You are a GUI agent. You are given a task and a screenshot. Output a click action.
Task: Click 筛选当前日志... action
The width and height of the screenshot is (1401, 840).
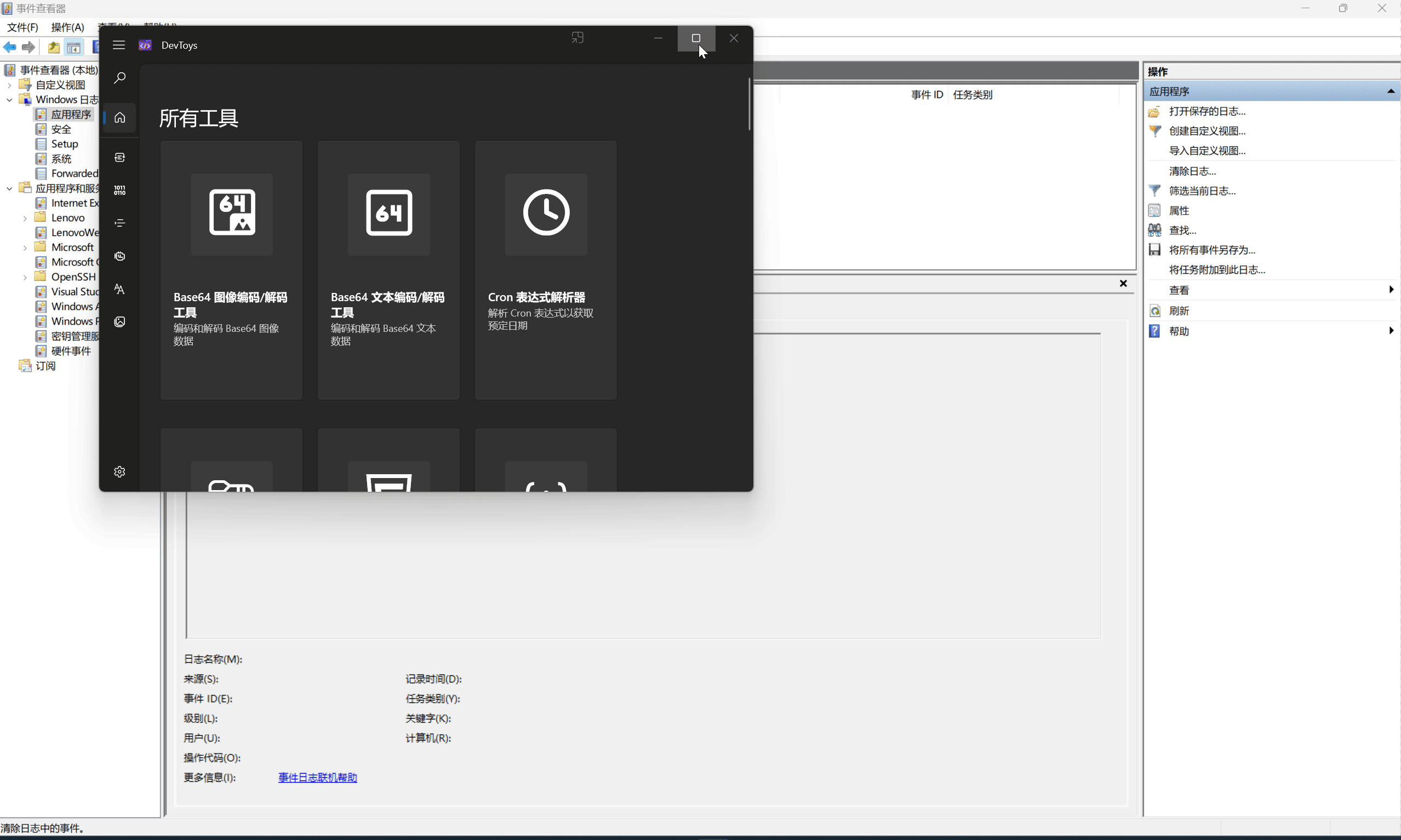tap(1202, 191)
